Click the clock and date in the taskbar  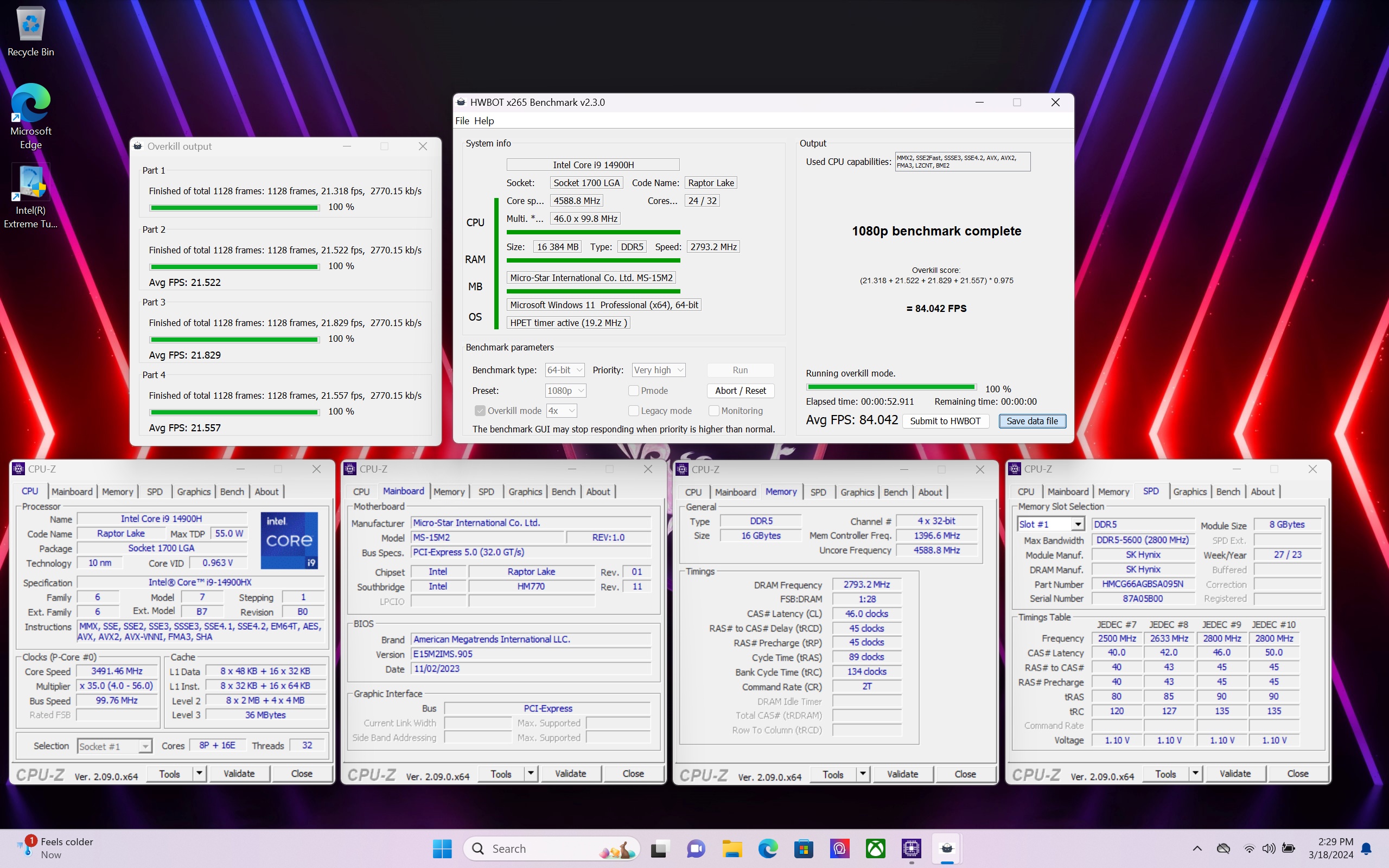click(x=1330, y=848)
